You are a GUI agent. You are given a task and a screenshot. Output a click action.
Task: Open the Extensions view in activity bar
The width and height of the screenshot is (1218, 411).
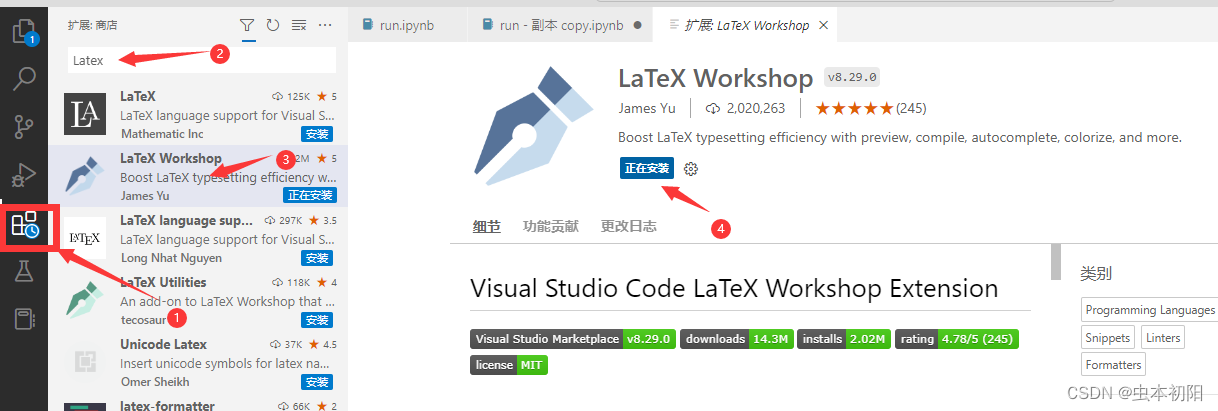coord(25,225)
